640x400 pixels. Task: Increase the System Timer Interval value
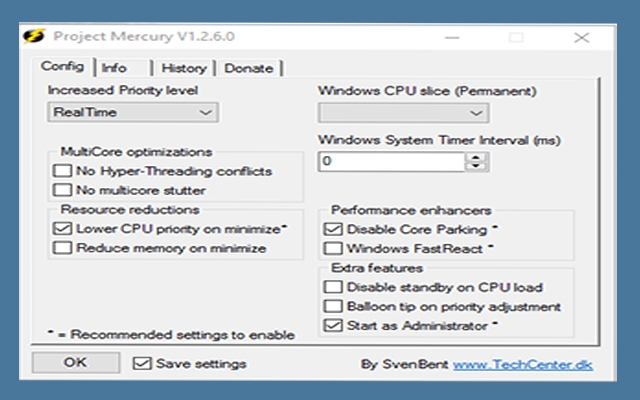coord(477,155)
